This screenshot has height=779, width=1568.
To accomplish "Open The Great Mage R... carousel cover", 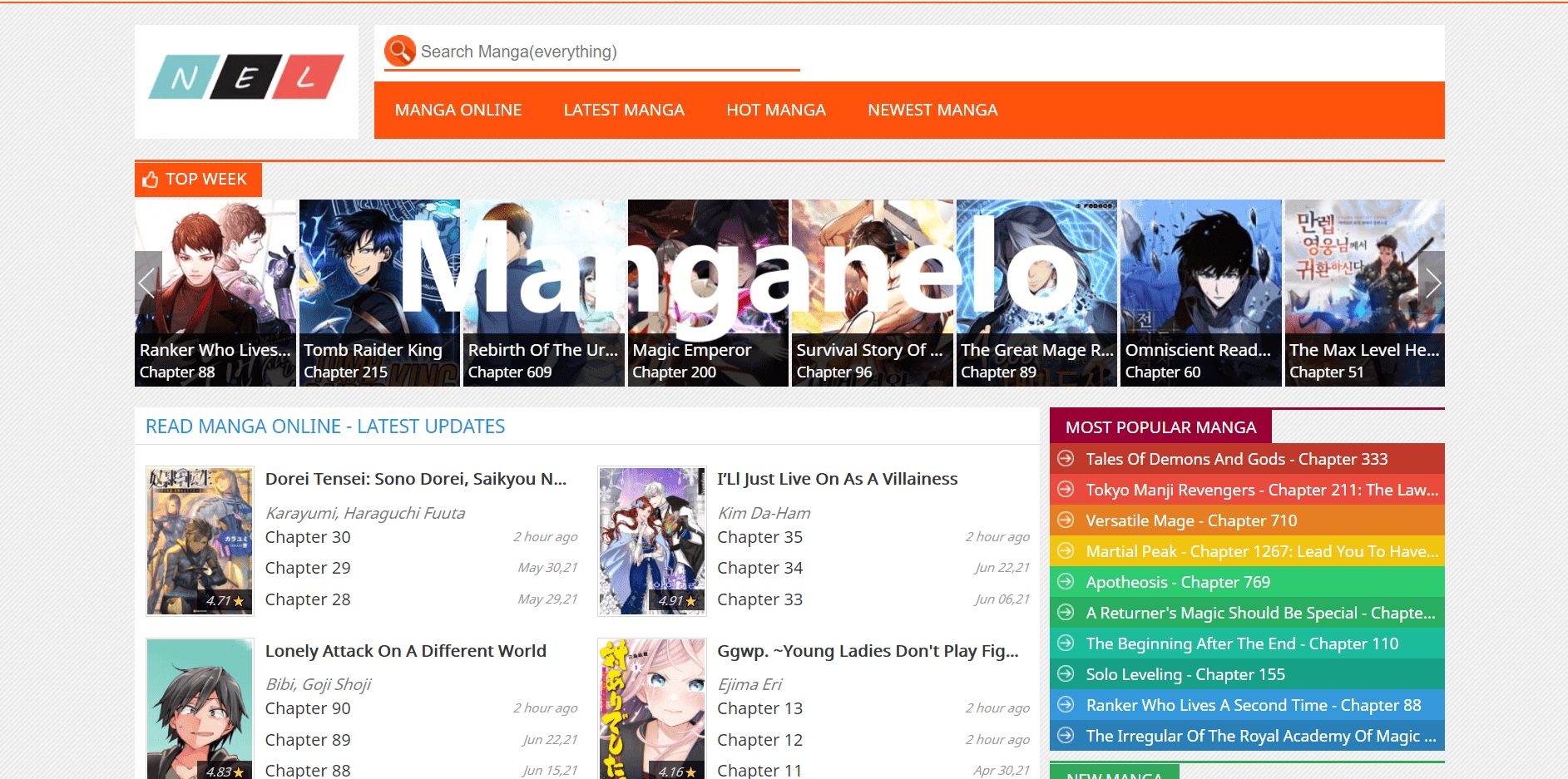I will (1036, 293).
